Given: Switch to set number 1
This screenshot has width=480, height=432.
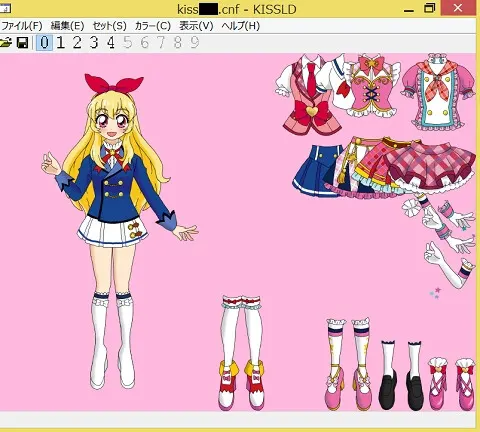Looking at the screenshot, I should tap(61, 43).
